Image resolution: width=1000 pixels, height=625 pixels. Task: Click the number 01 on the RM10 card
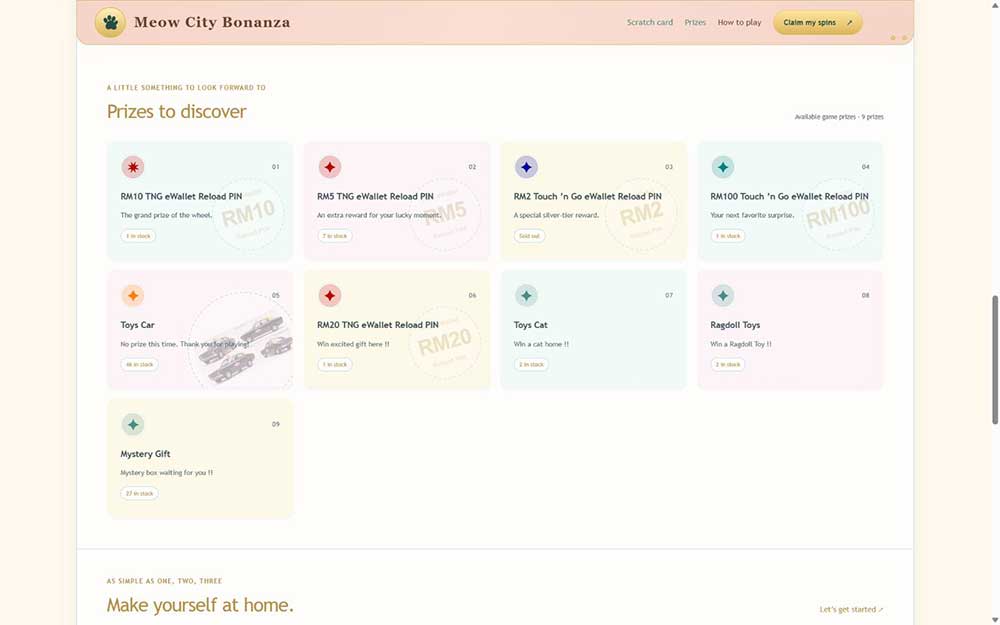[276, 167]
